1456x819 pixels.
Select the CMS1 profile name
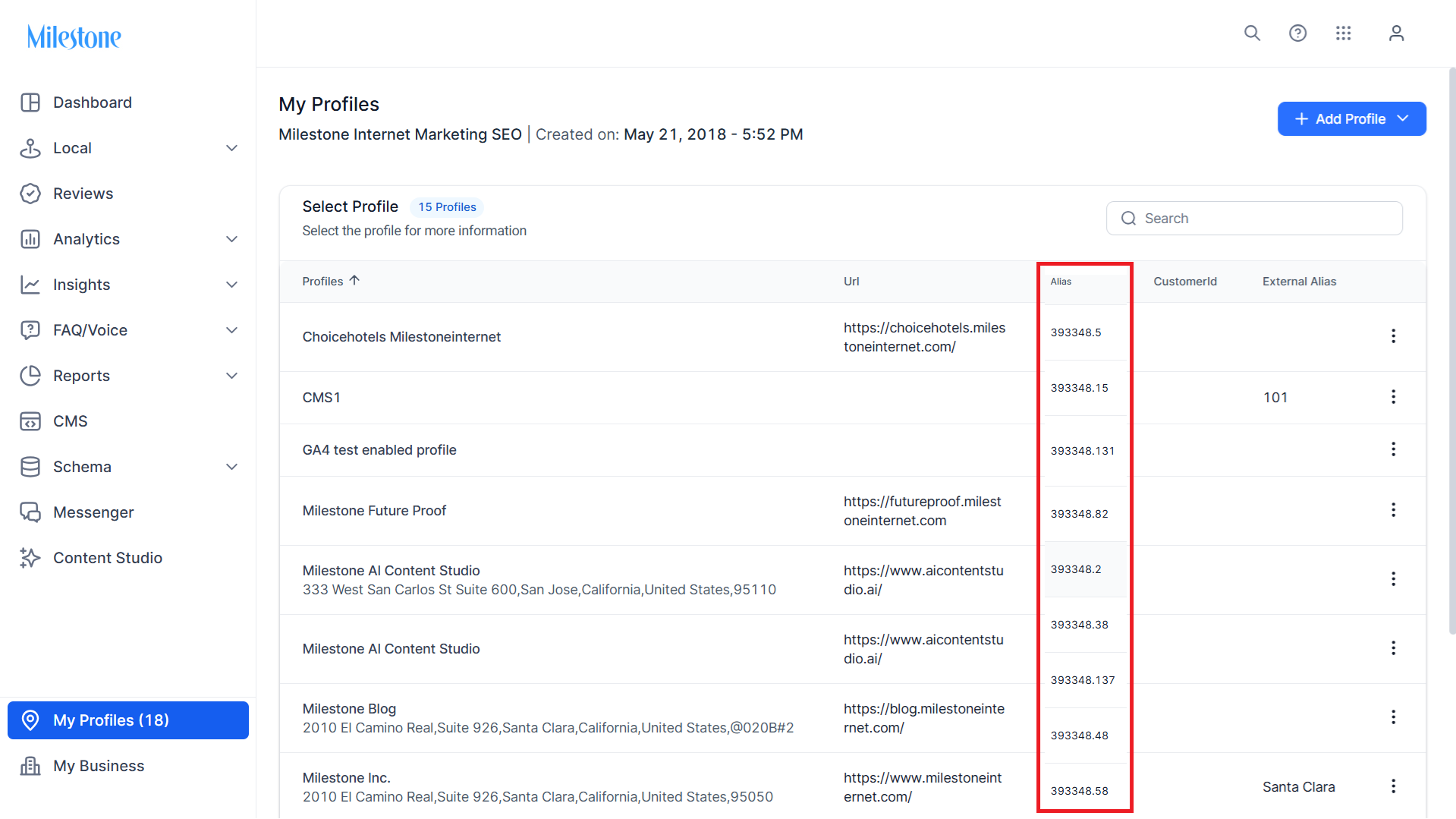pyautogui.click(x=322, y=398)
